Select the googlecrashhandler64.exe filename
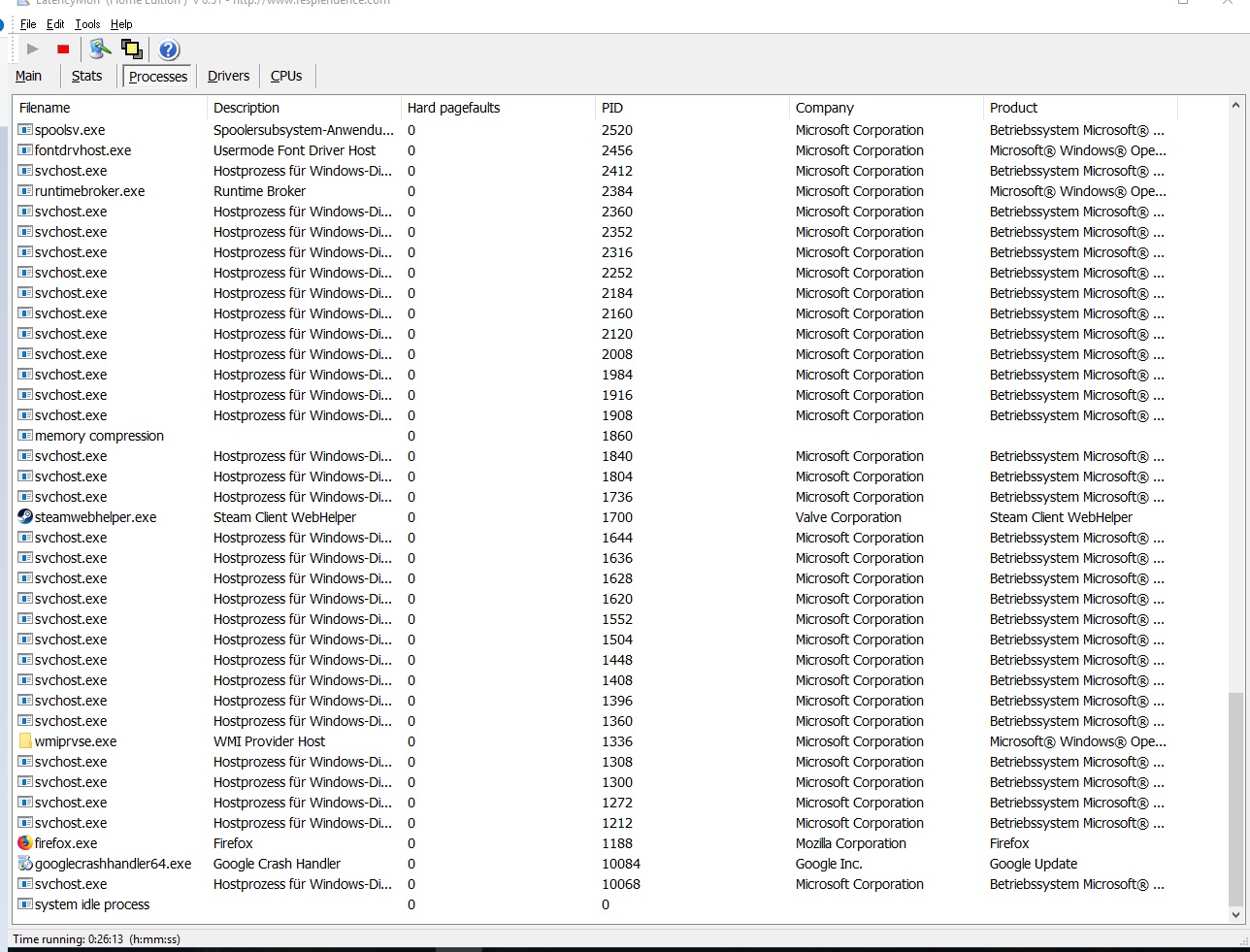Viewport: 1250px width, 952px height. point(114,864)
